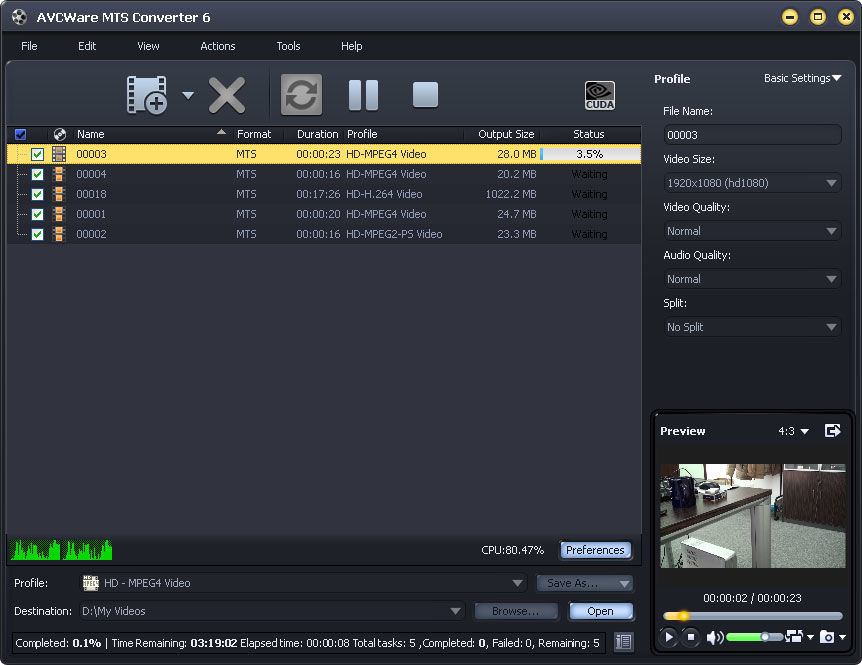The image size is (862, 665).
Task: Click the Browse... button
Action: point(516,611)
